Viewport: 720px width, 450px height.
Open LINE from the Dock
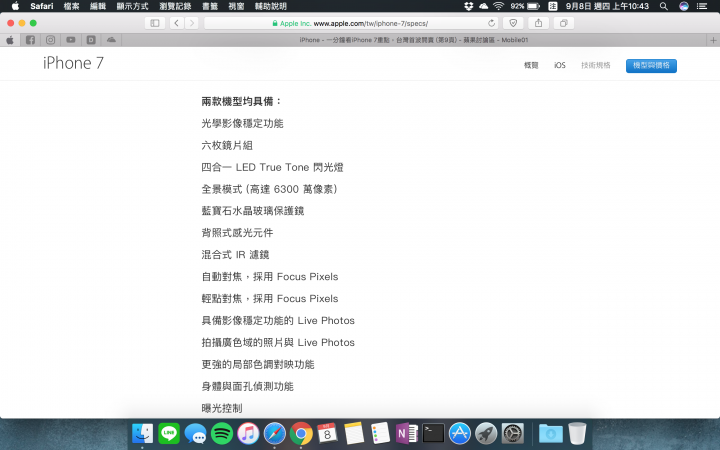coord(169,433)
